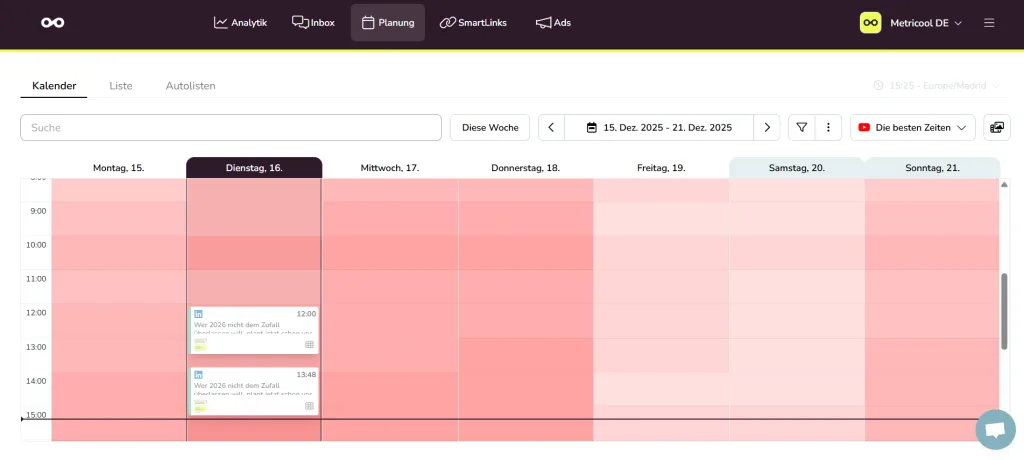
Task: Click the Diese Woche button
Action: point(490,127)
